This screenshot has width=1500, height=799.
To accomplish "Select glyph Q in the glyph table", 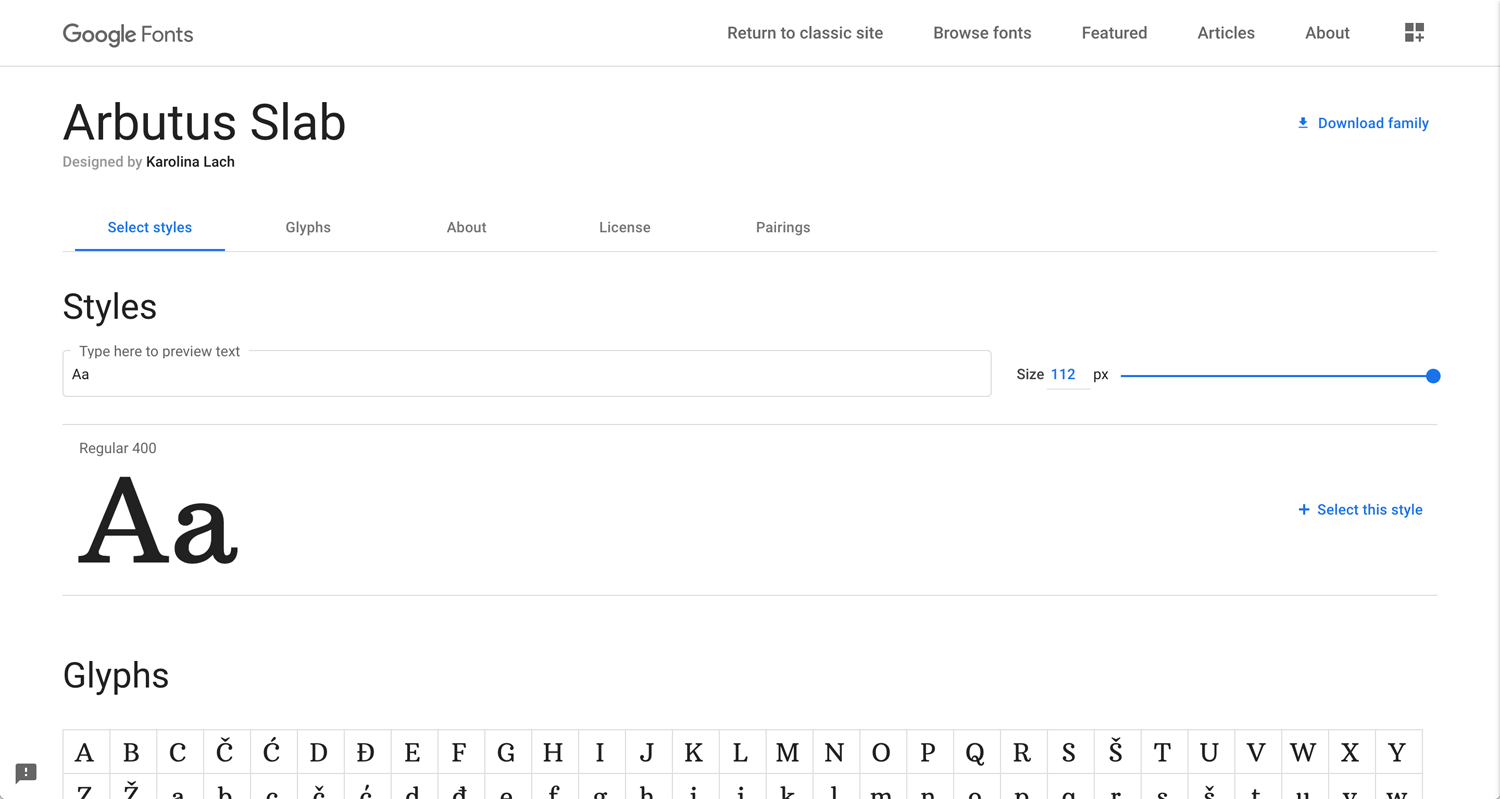I will (x=977, y=752).
